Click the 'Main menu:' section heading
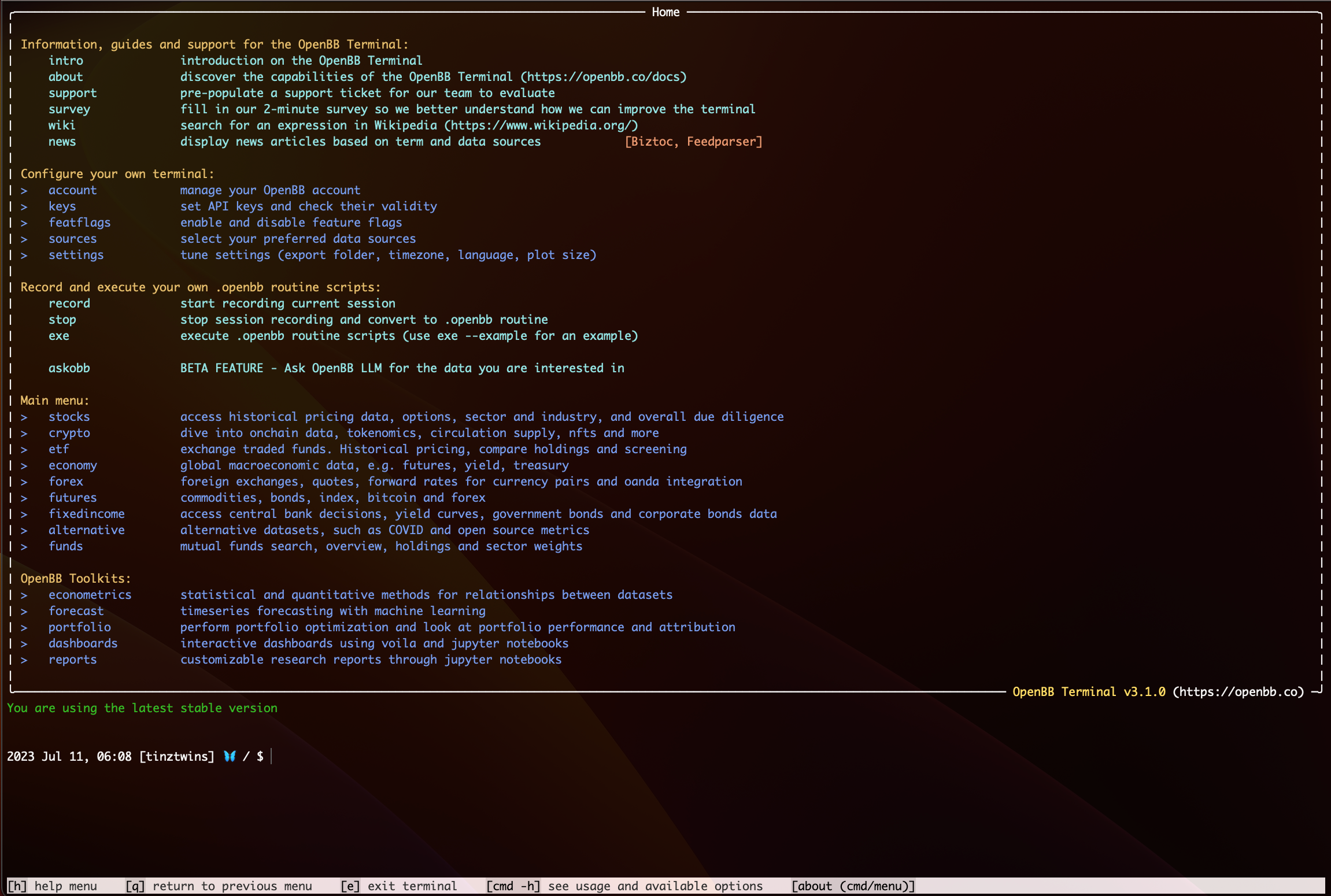The height and width of the screenshot is (896, 1331). coord(55,401)
